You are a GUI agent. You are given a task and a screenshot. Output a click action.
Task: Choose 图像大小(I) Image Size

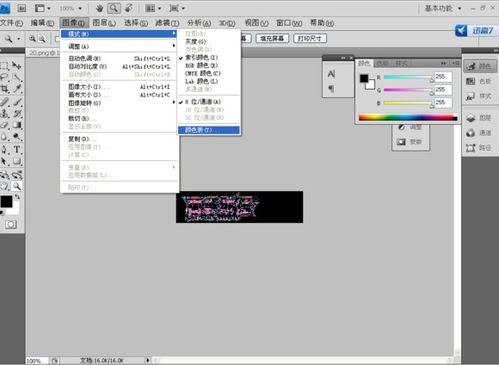(x=119, y=87)
